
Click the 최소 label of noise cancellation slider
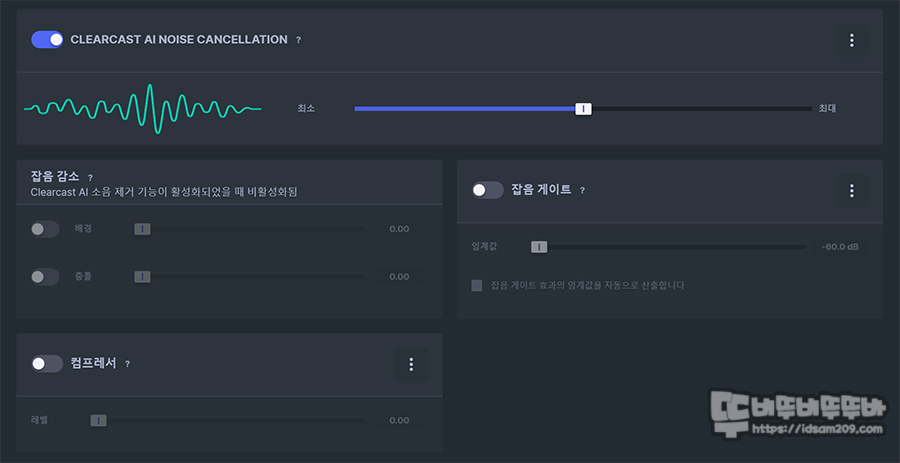coord(306,108)
